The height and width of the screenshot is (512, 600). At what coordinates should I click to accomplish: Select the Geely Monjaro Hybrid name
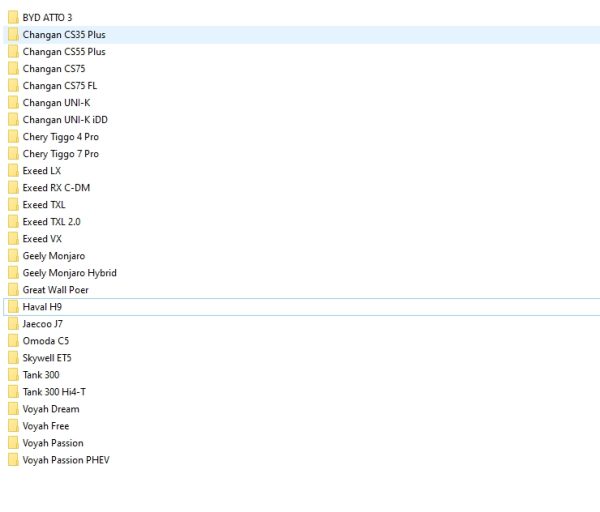click(70, 273)
